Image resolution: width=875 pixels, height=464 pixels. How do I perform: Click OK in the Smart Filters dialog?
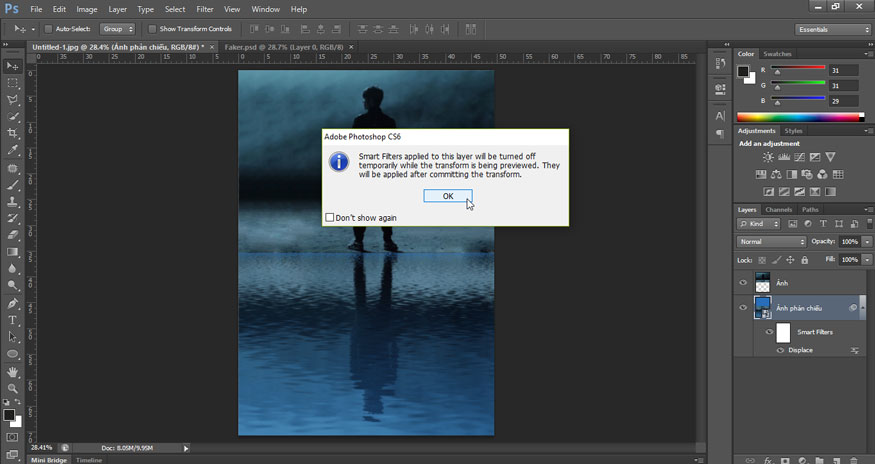point(448,196)
